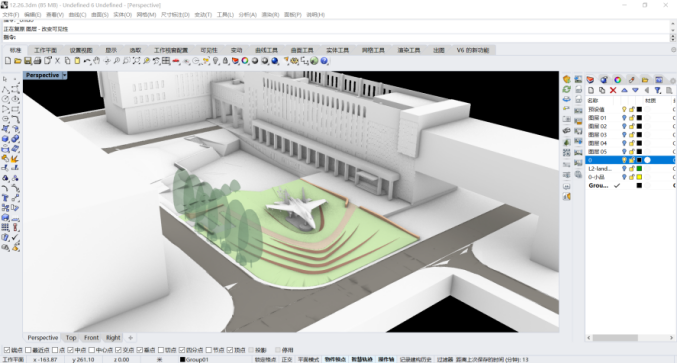Select the Pan hand tool
This screenshot has height=363, width=677.
click(x=97, y=61)
